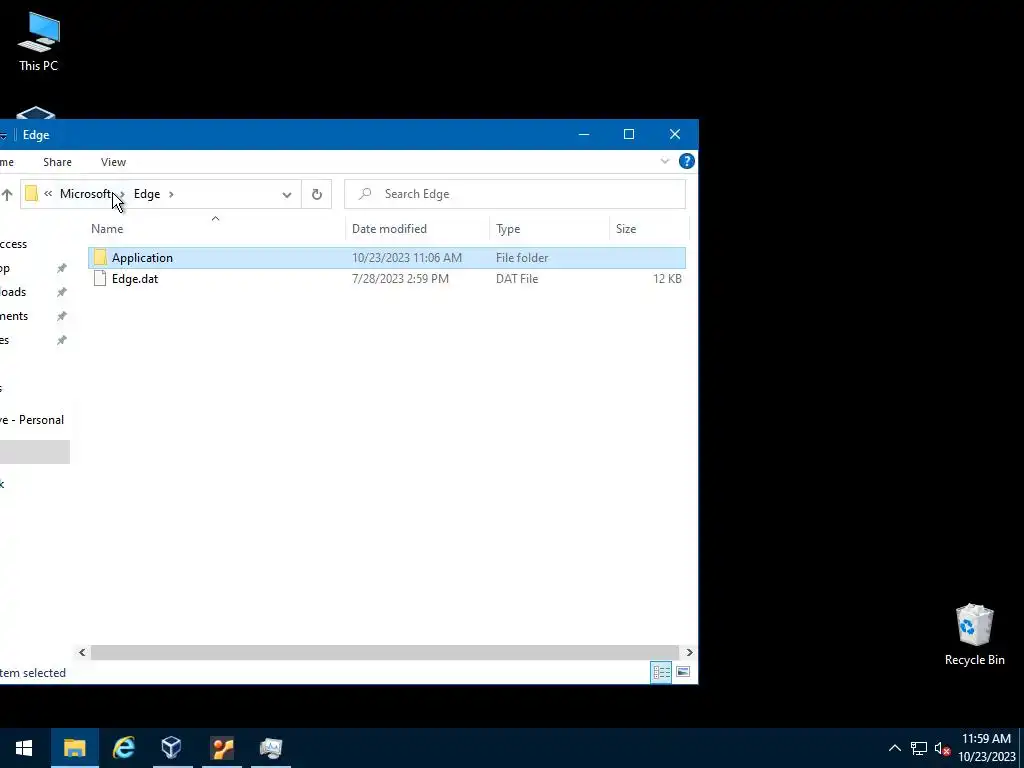Show hidden system tray icons
The image size is (1024, 768).
click(x=895, y=748)
